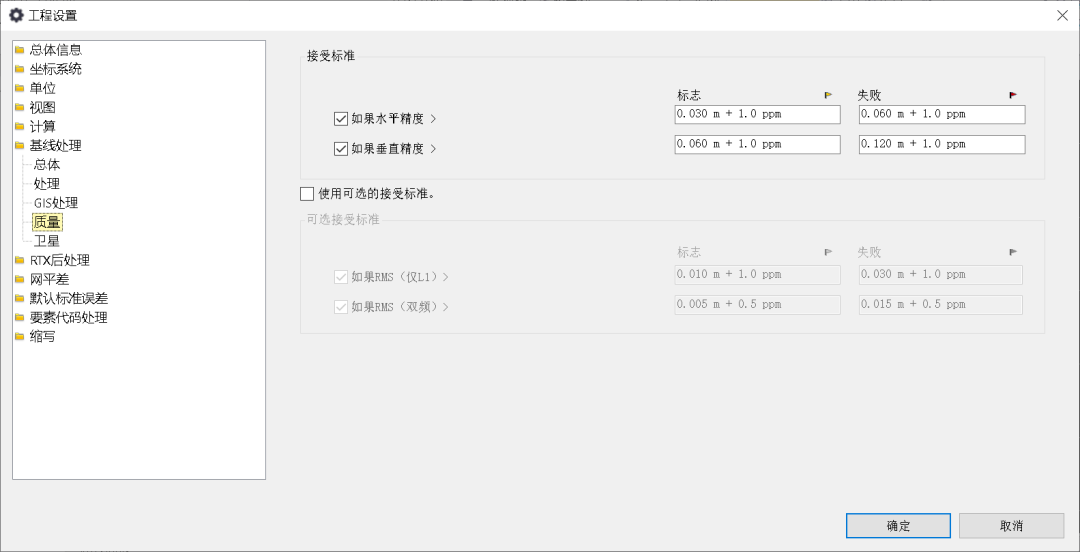Open the 视图 settings category

pos(43,108)
